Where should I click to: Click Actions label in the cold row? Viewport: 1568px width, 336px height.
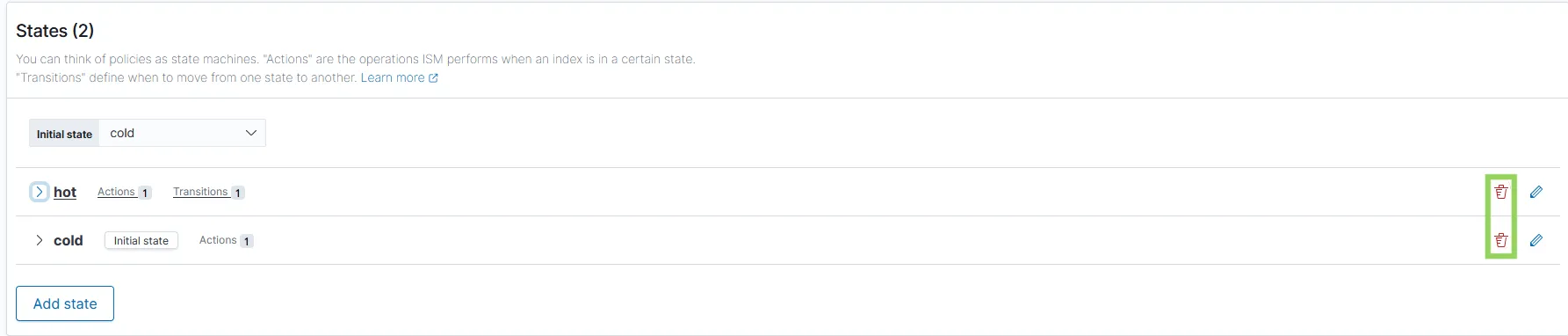click(x=218, y=240)
